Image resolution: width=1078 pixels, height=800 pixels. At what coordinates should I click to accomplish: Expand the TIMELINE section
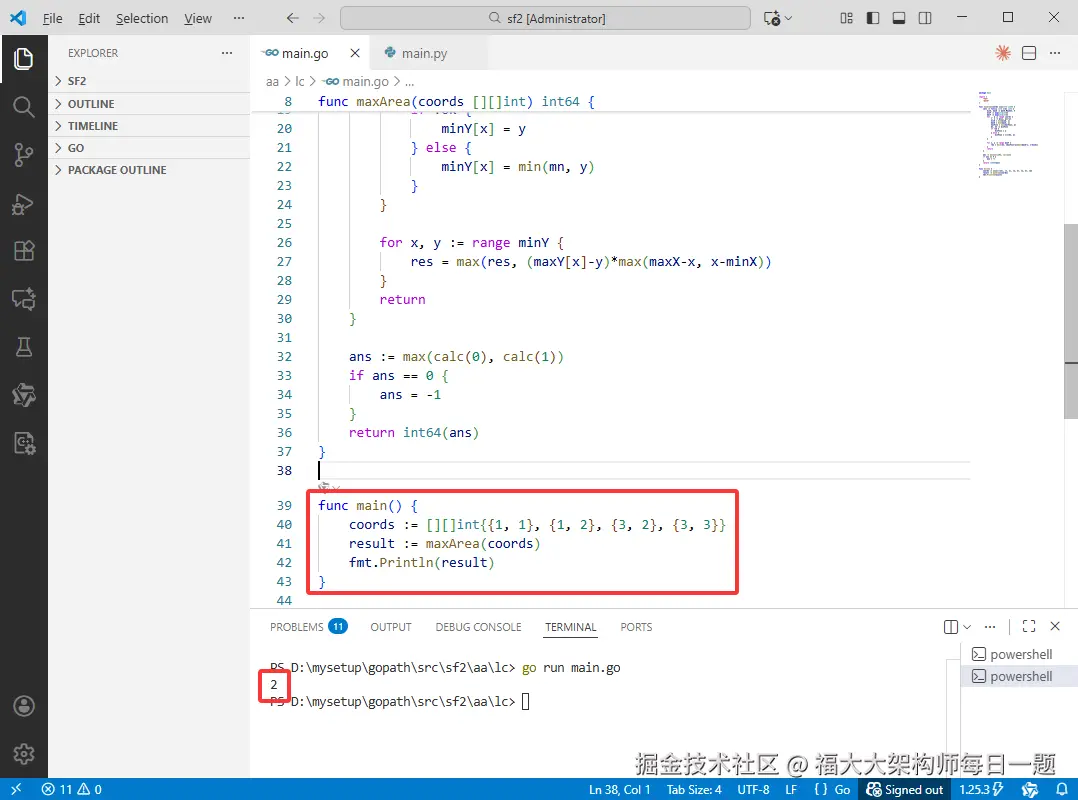pyautogui.click(x=149, y=126)
